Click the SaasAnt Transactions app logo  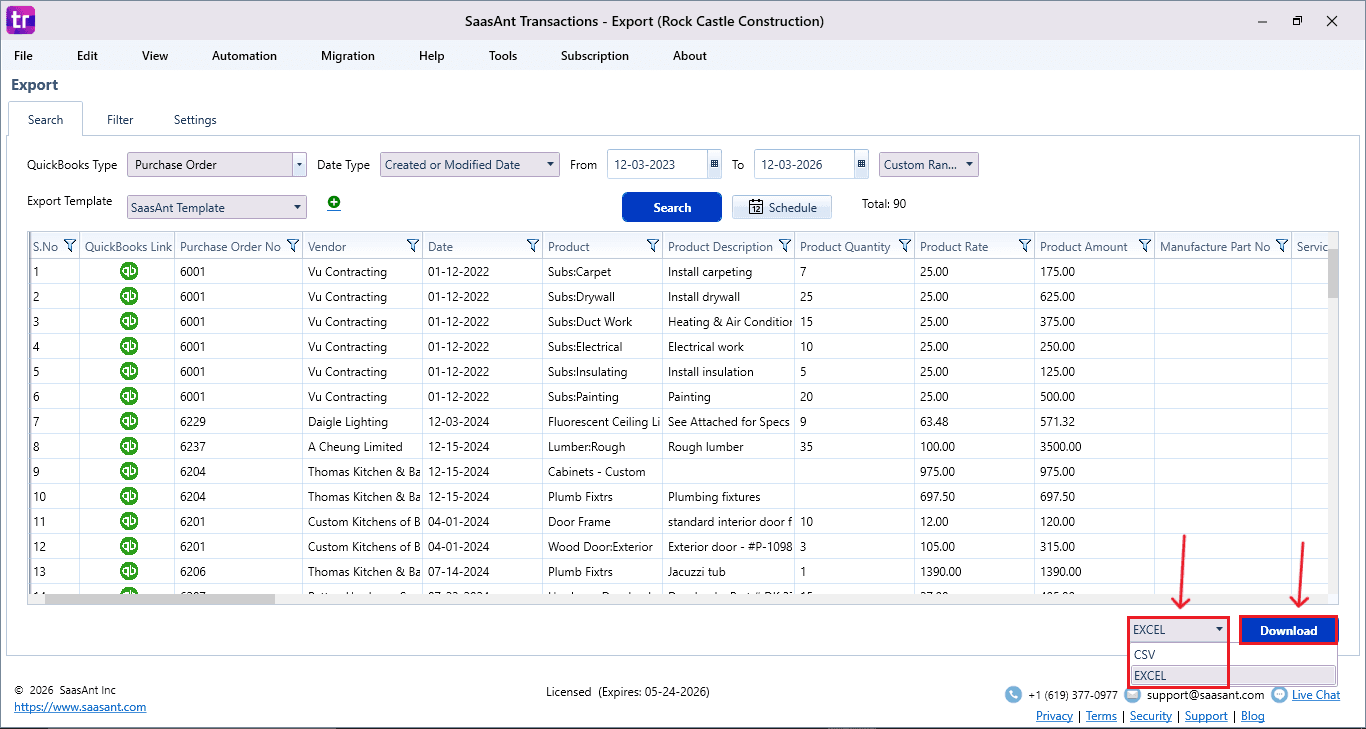tap(19, 20)
